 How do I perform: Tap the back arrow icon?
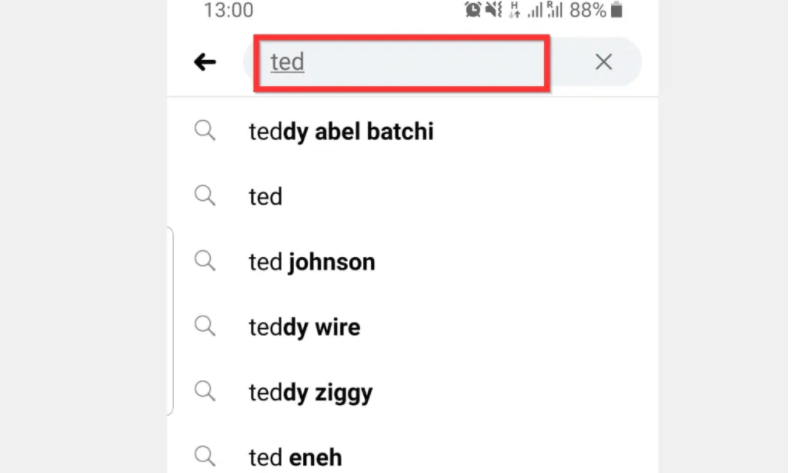coord(205,62)
